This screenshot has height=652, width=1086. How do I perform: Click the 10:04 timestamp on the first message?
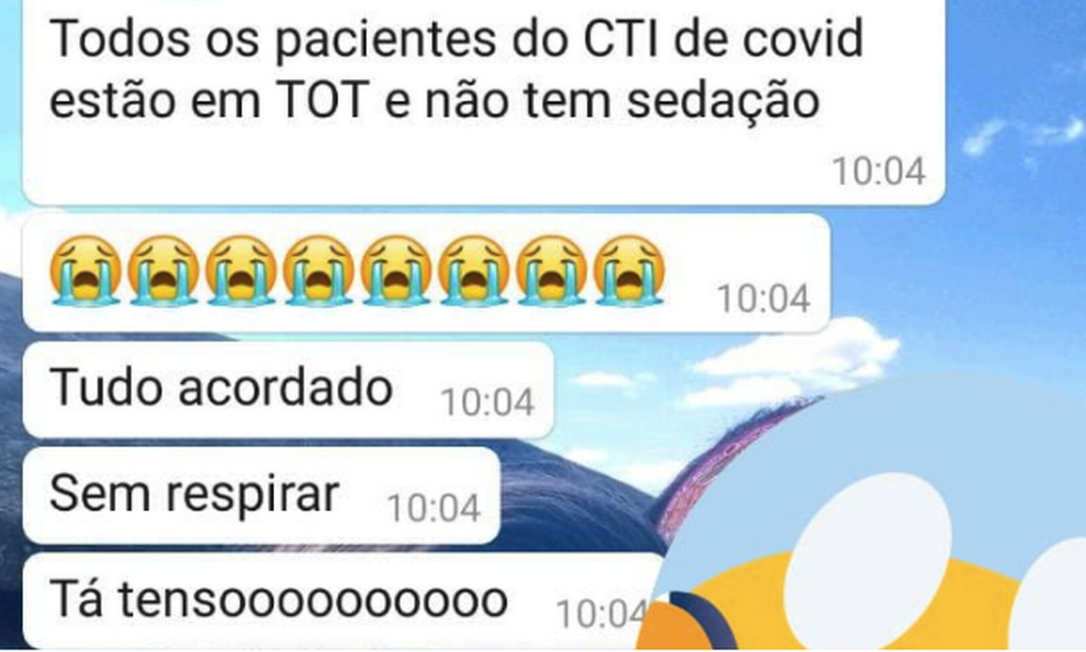pos(879,171)
